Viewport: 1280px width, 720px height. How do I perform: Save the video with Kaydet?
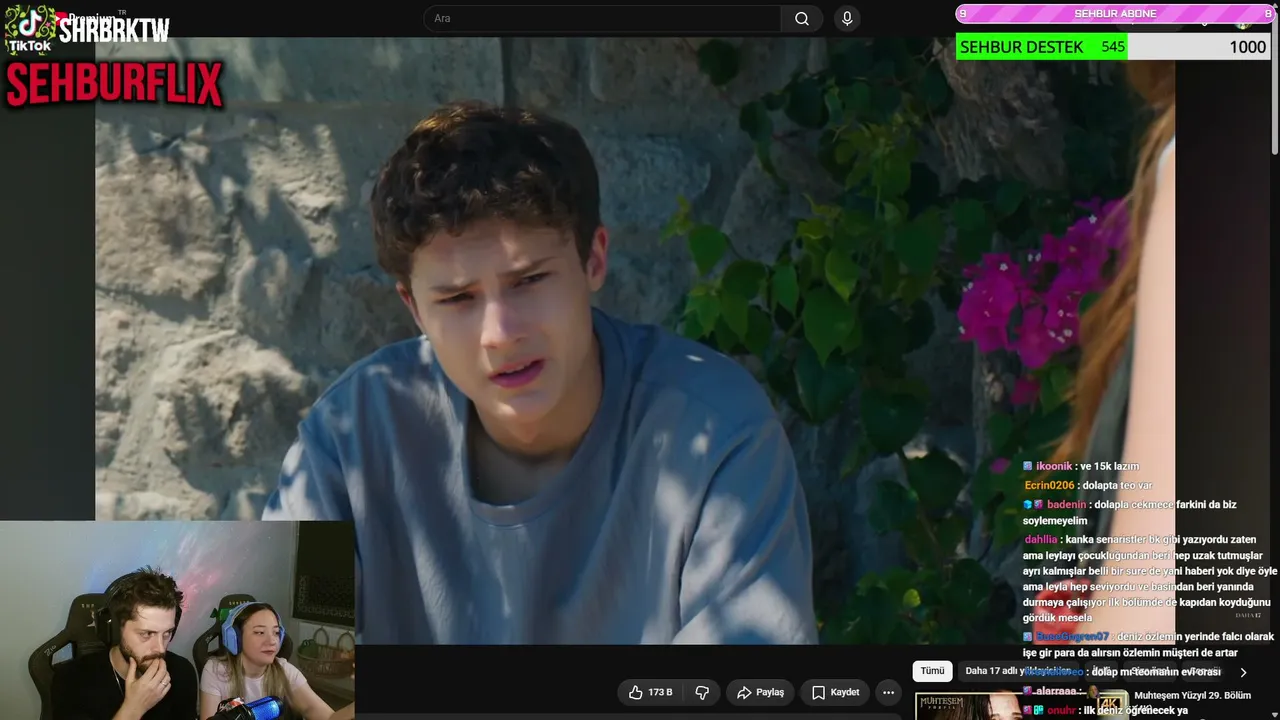pos(835,692)
